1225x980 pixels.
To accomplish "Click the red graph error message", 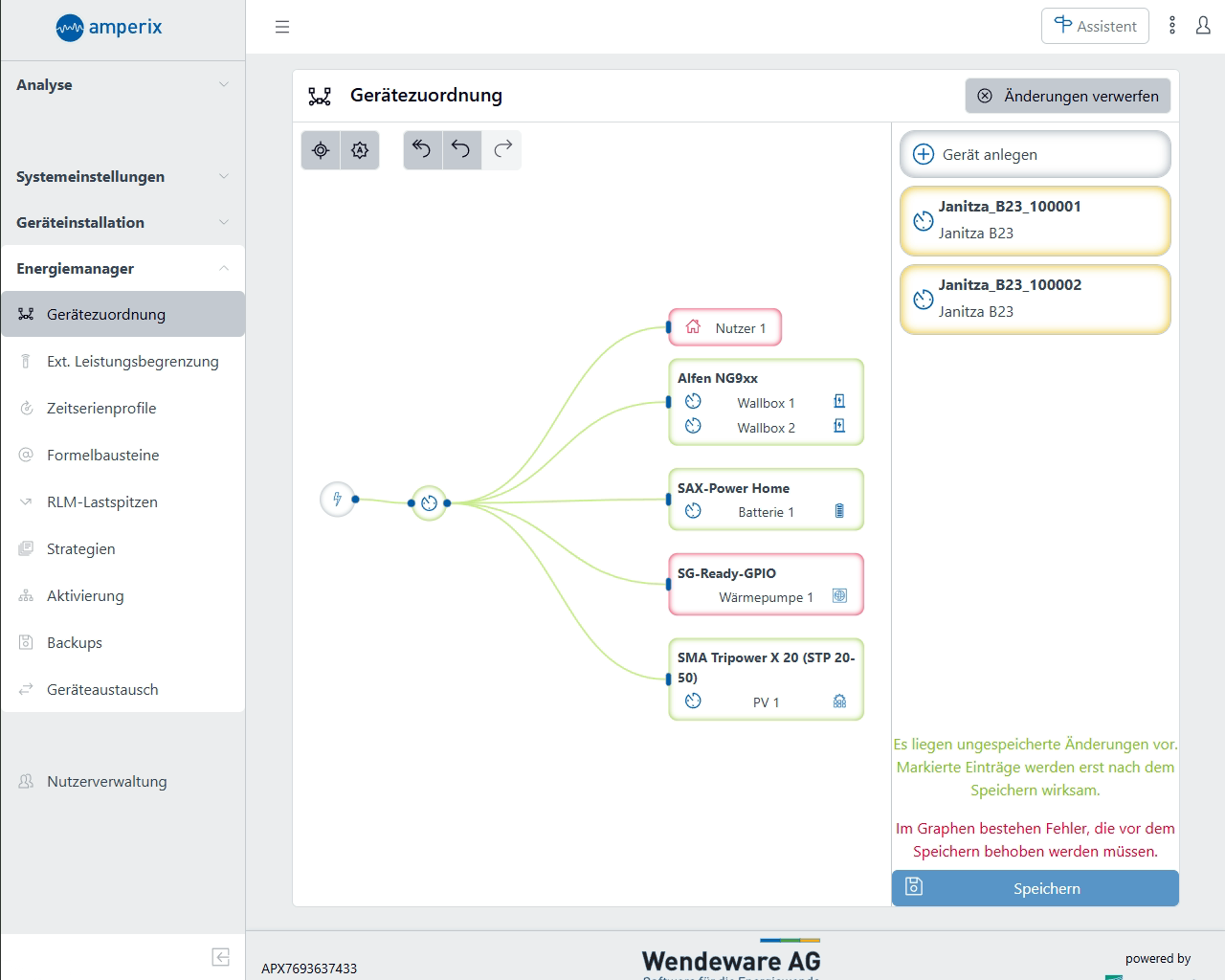I will point(1036,839).
